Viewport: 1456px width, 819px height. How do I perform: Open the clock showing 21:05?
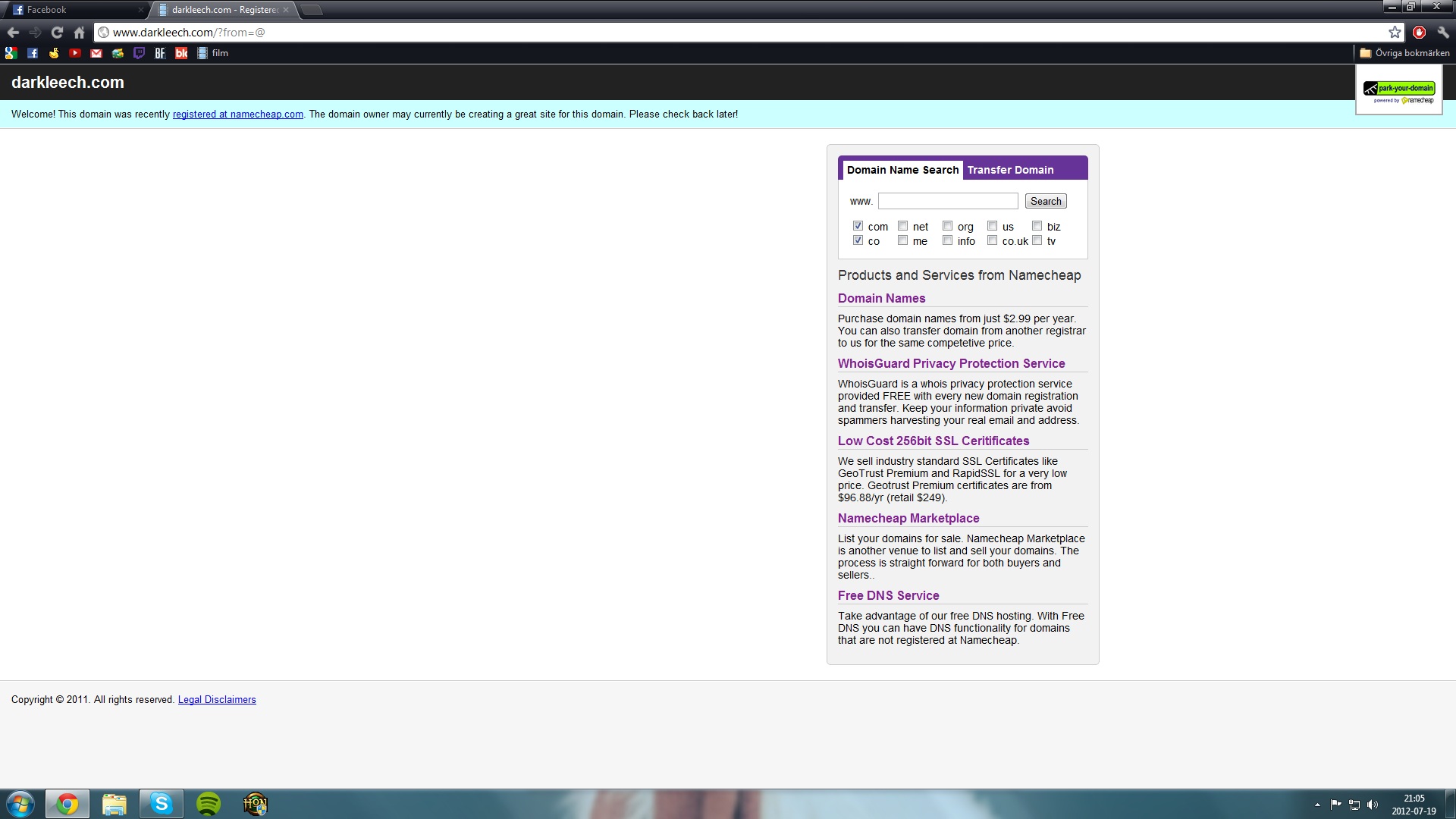pos(1414,805)
